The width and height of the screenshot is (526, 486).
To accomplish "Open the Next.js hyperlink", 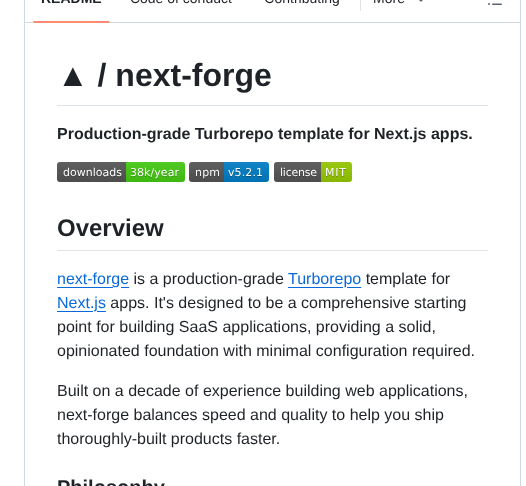I will tap(82, 303).
